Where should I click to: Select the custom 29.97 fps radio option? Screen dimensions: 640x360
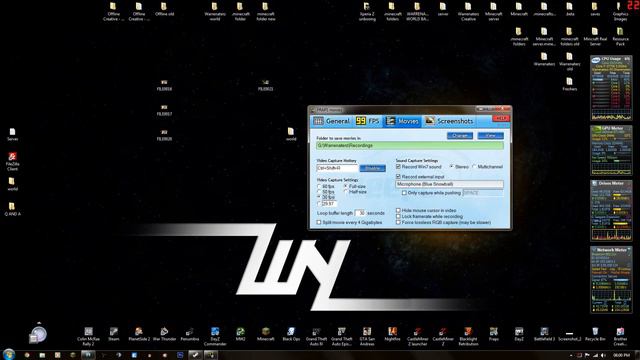click(x=319, y=203)
